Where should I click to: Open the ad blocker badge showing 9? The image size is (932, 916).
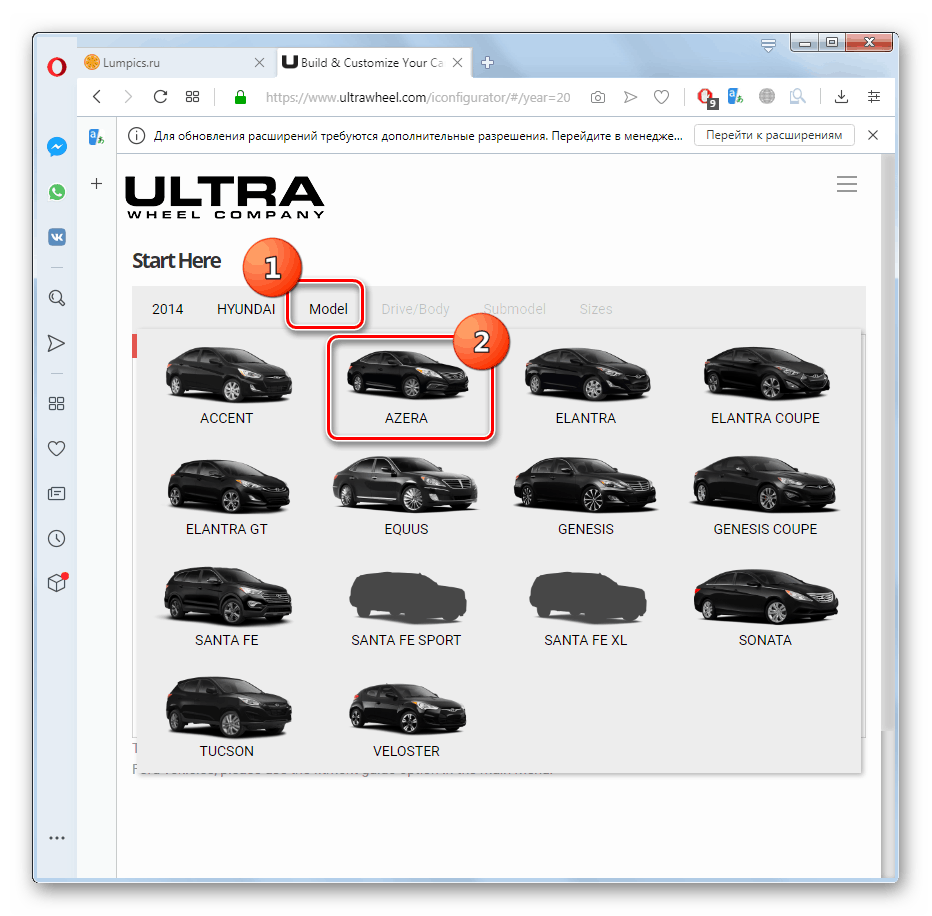pyautogui.click(x=706, y=97)
